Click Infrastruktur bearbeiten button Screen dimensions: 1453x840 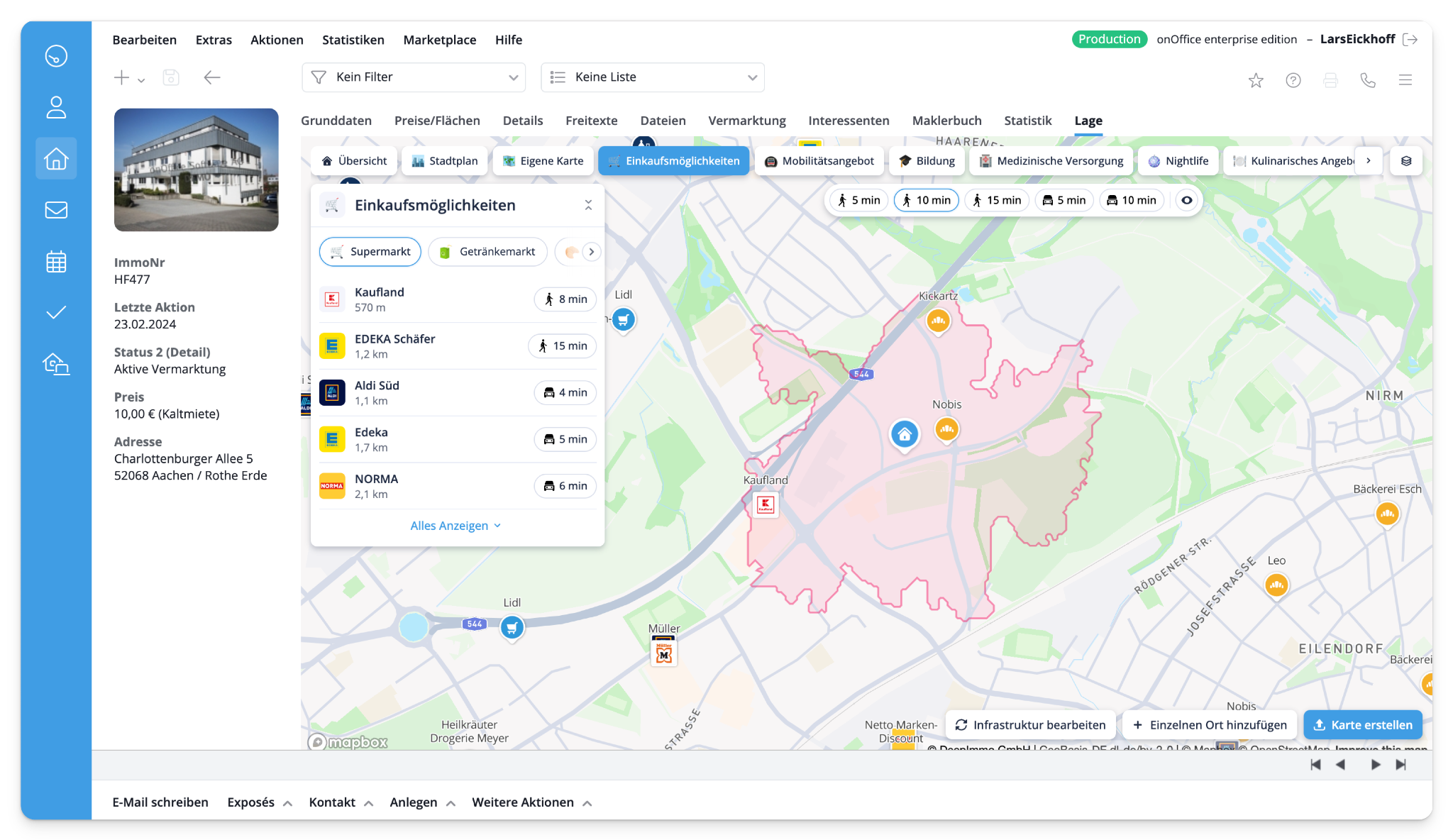1030,725
